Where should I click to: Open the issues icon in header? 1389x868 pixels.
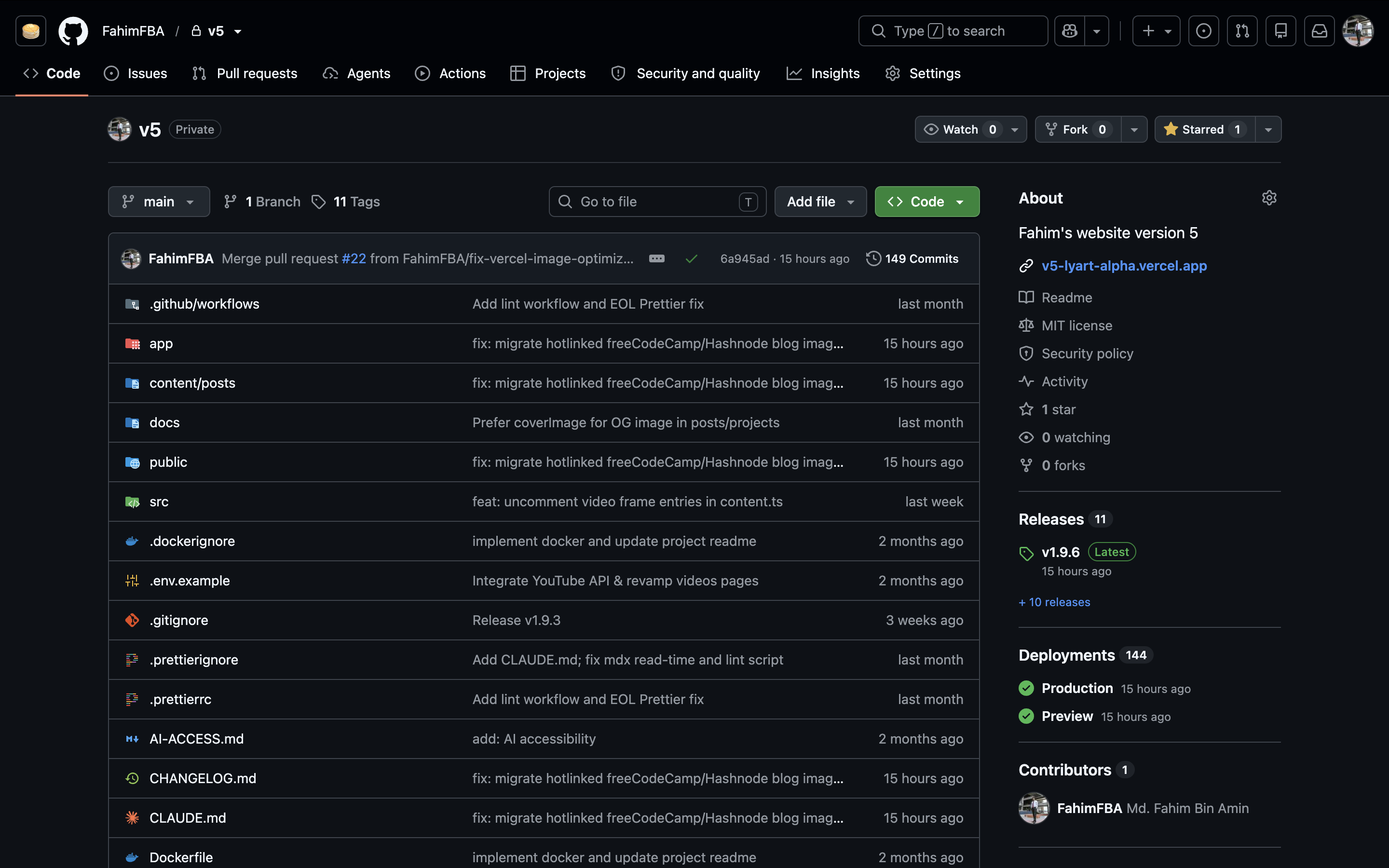click(1204, 31)
